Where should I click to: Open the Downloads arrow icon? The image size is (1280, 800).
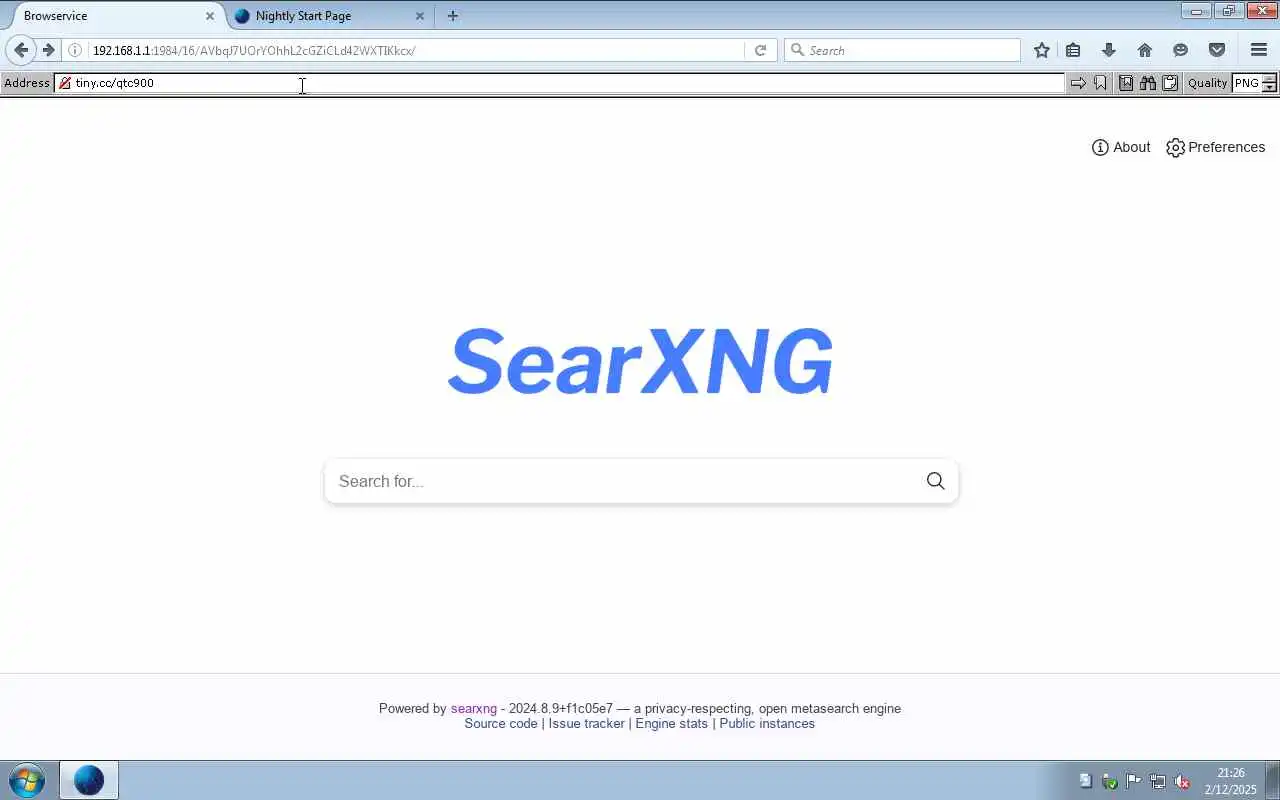coord(1109,50)
